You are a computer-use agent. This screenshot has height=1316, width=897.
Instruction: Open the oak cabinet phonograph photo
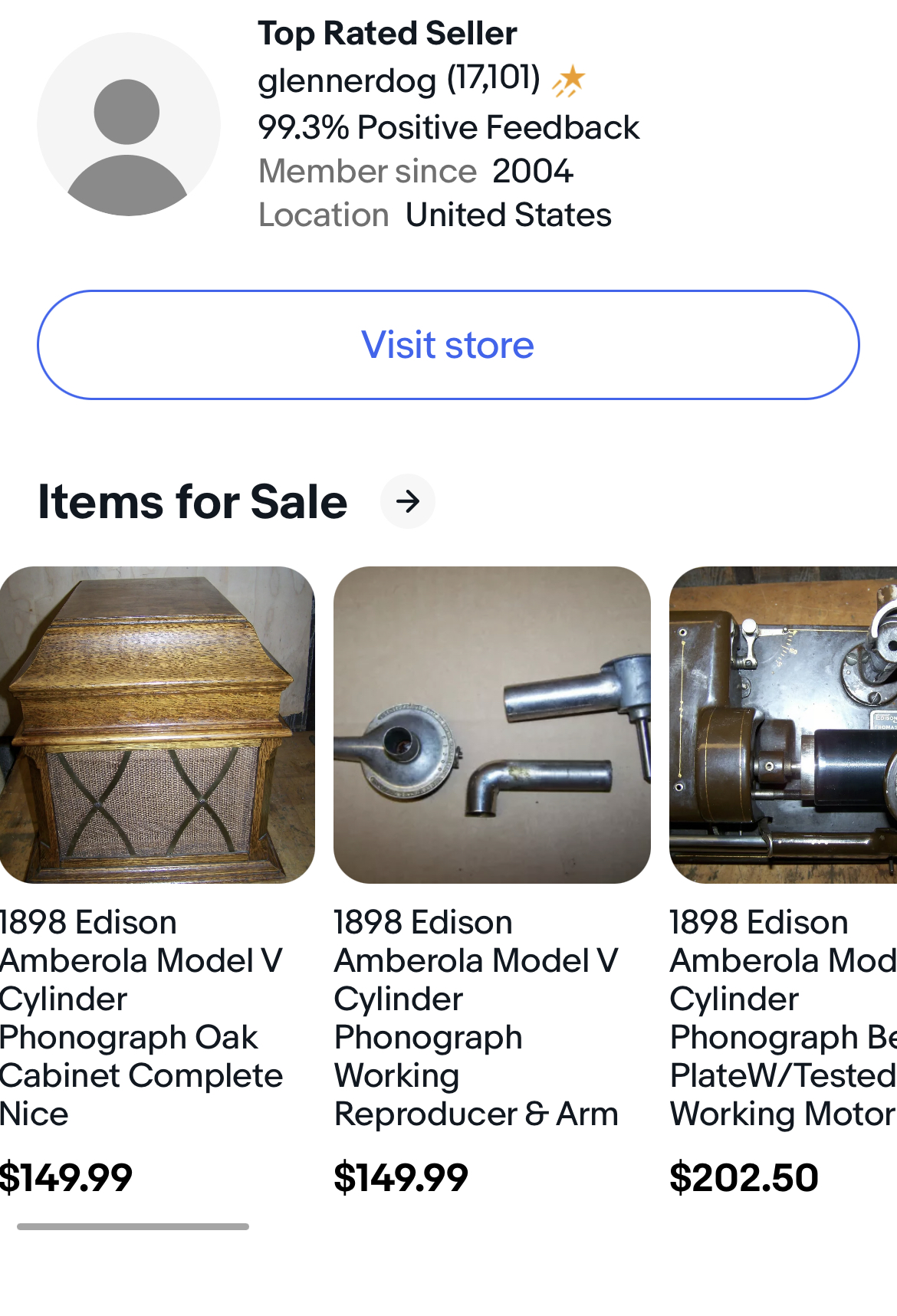(x=156, y=724)
